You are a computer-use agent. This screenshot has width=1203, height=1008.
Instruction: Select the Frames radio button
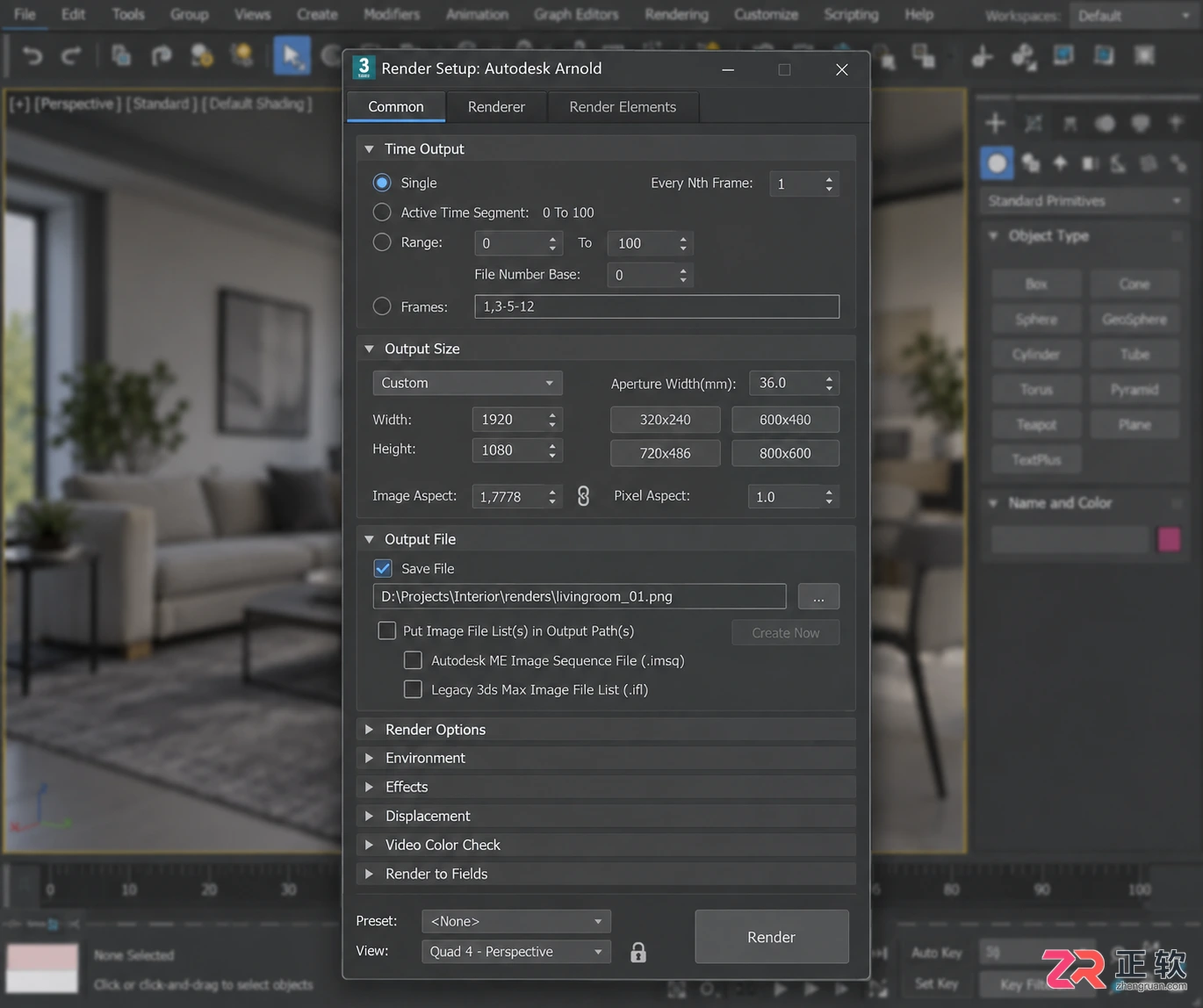pos(382,306)
